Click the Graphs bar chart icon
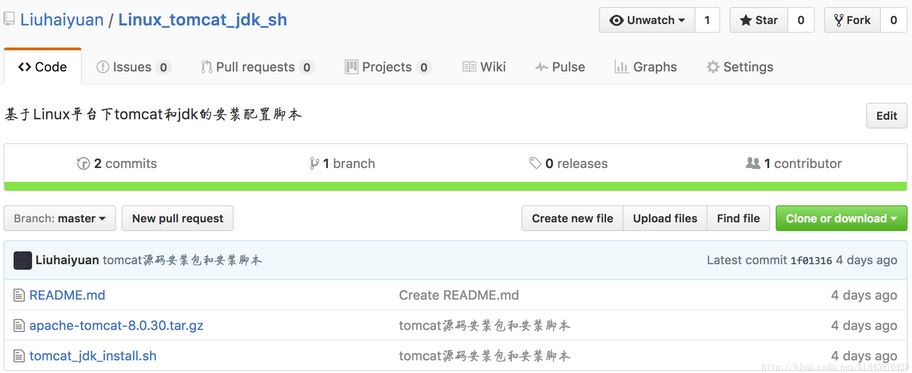This screenshot has height=373, width=912. [621, 67]
